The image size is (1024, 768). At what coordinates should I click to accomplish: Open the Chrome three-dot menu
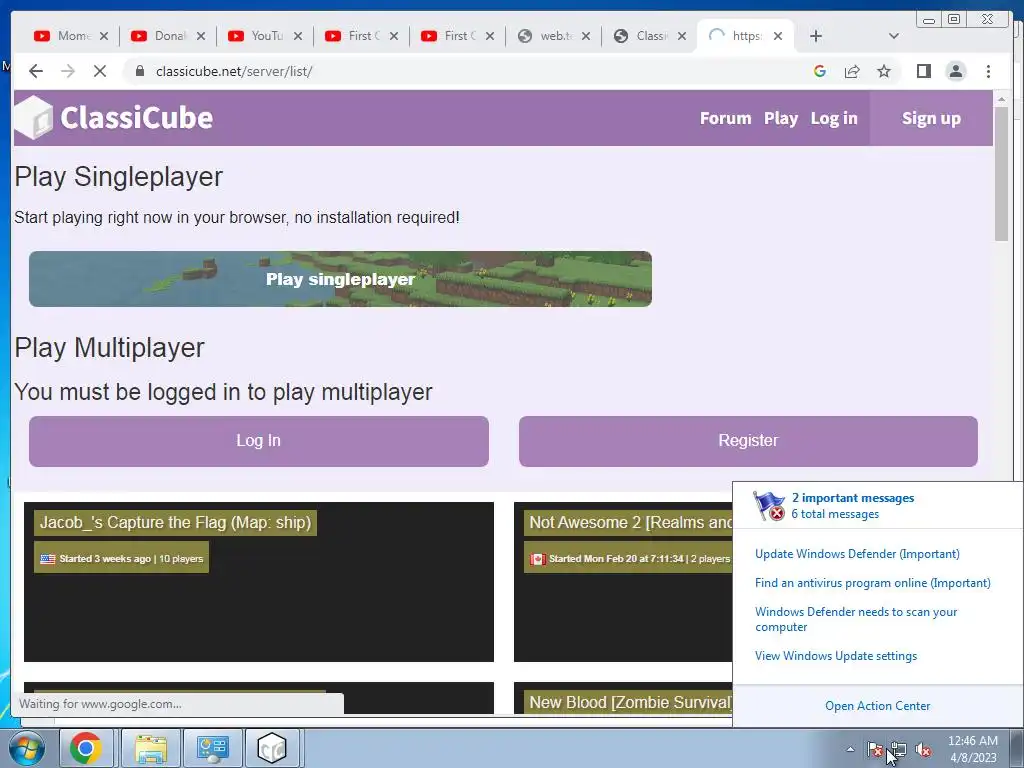click(989, 71)
